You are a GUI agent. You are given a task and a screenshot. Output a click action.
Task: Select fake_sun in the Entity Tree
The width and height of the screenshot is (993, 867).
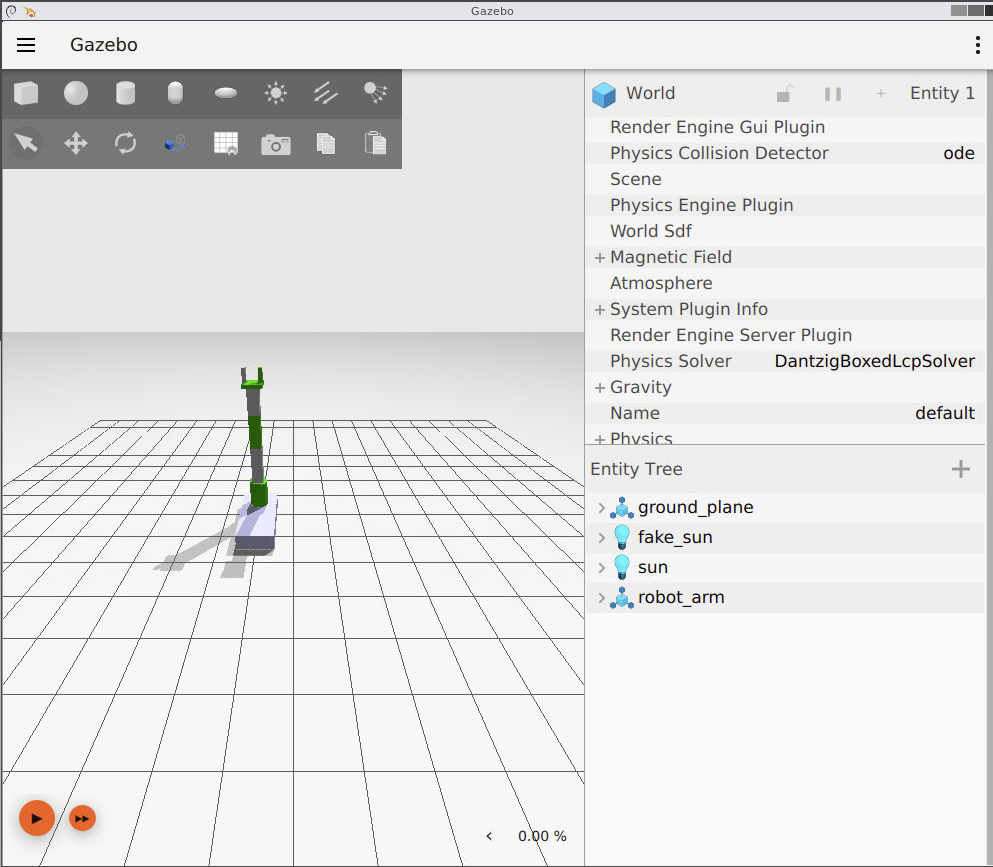click(x=675, y=537)
